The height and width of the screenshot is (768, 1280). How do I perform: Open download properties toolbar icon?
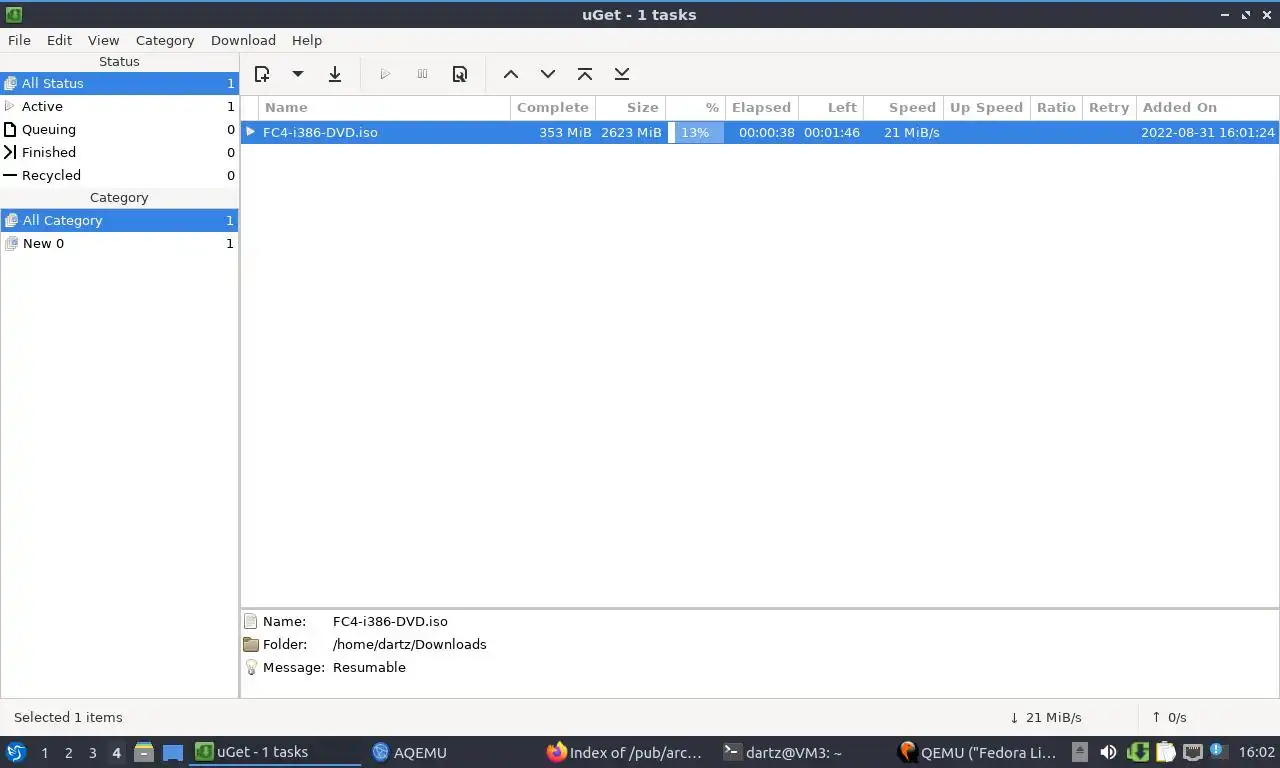point(460,74)
